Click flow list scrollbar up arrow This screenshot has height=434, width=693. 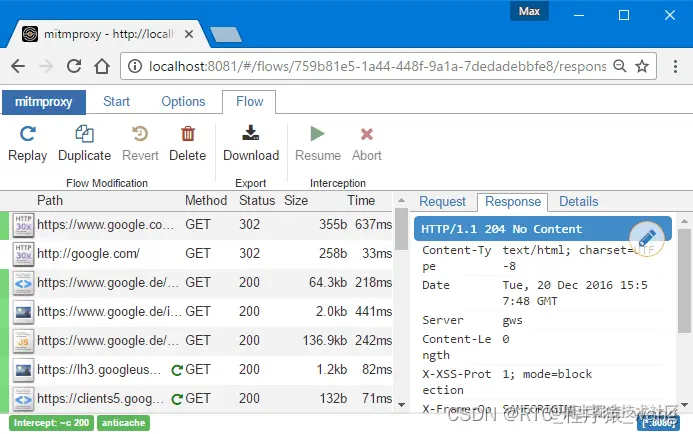(401, 201)
